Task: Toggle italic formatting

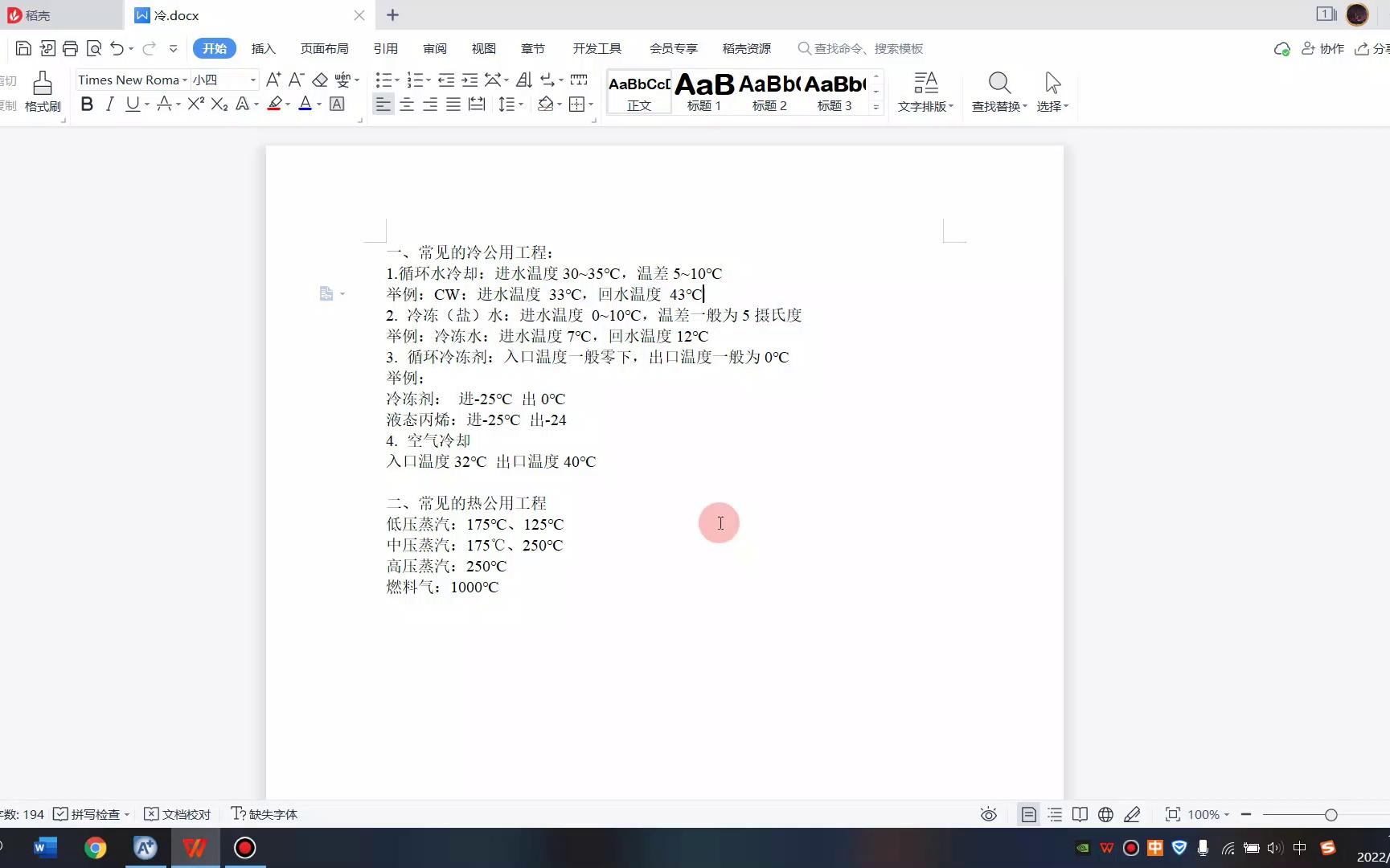Action: [109, 104]
